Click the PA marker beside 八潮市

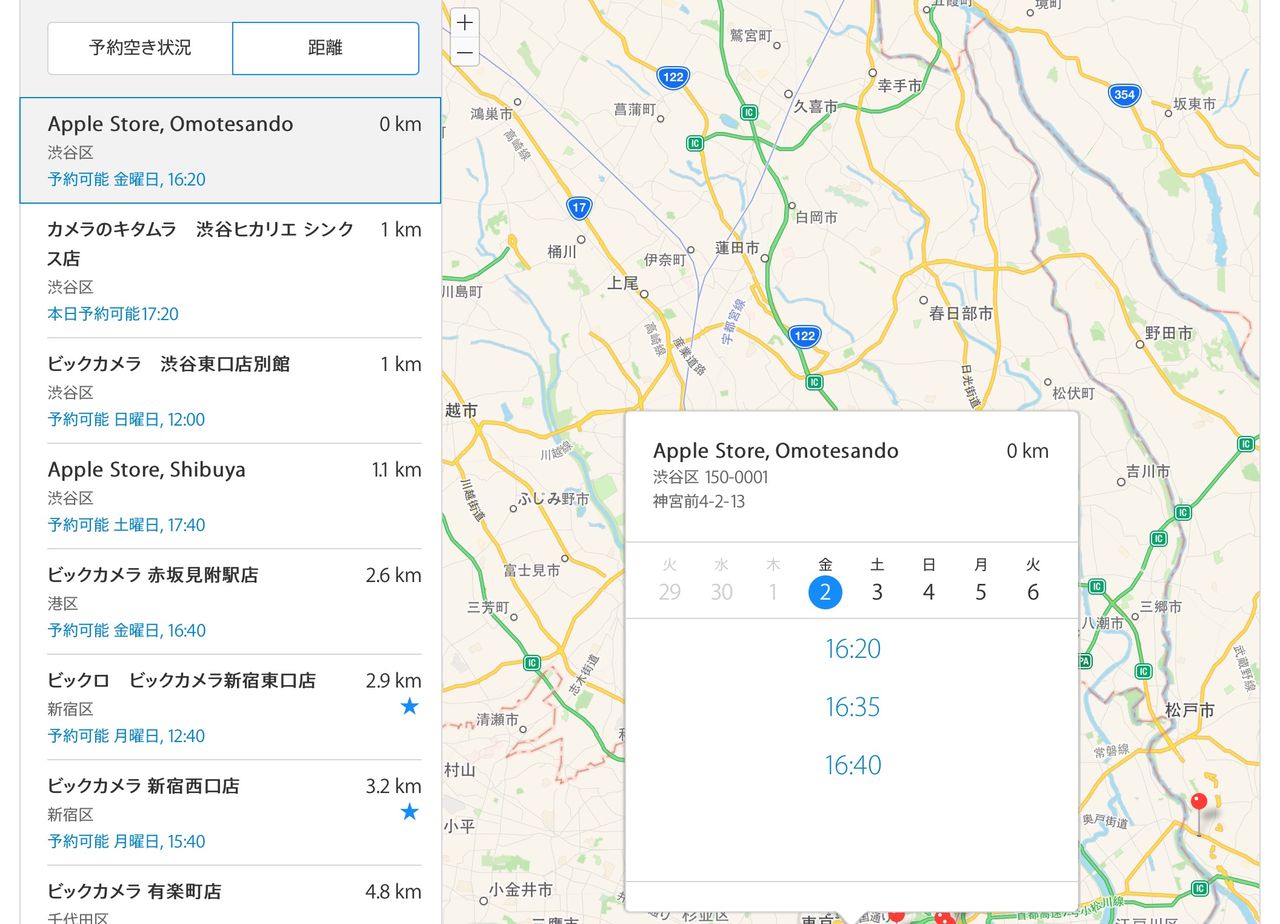1084,660
